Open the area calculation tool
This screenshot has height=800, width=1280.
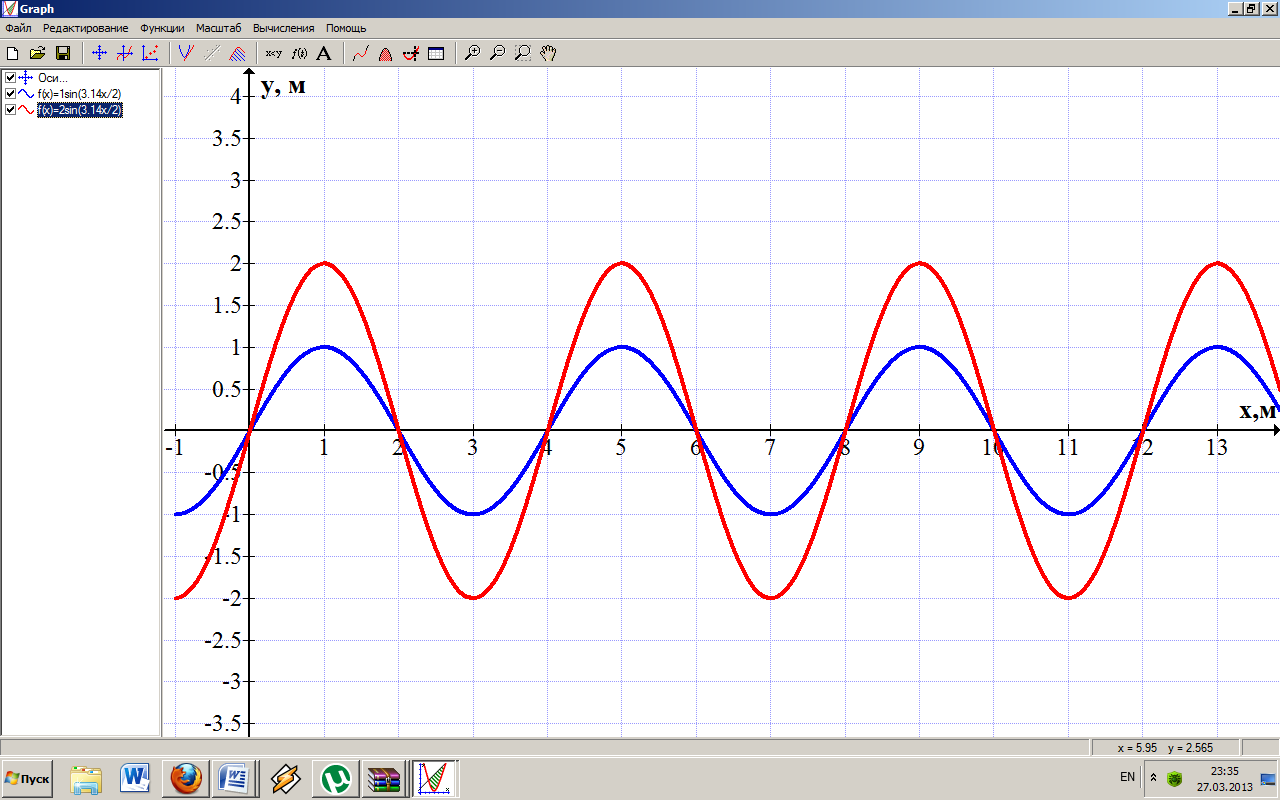pyautogui.click(x=385, y=53)
